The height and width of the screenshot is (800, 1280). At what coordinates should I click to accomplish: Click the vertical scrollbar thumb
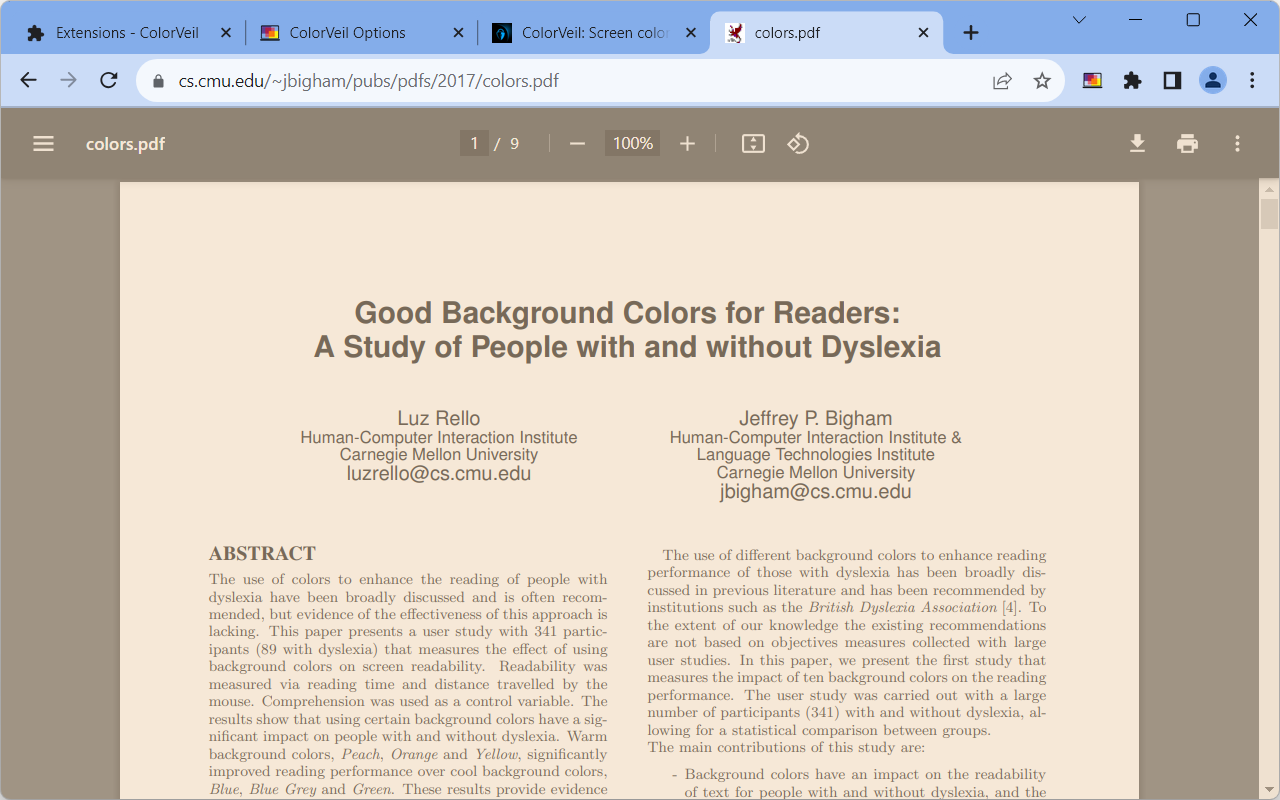(1269, 214)
